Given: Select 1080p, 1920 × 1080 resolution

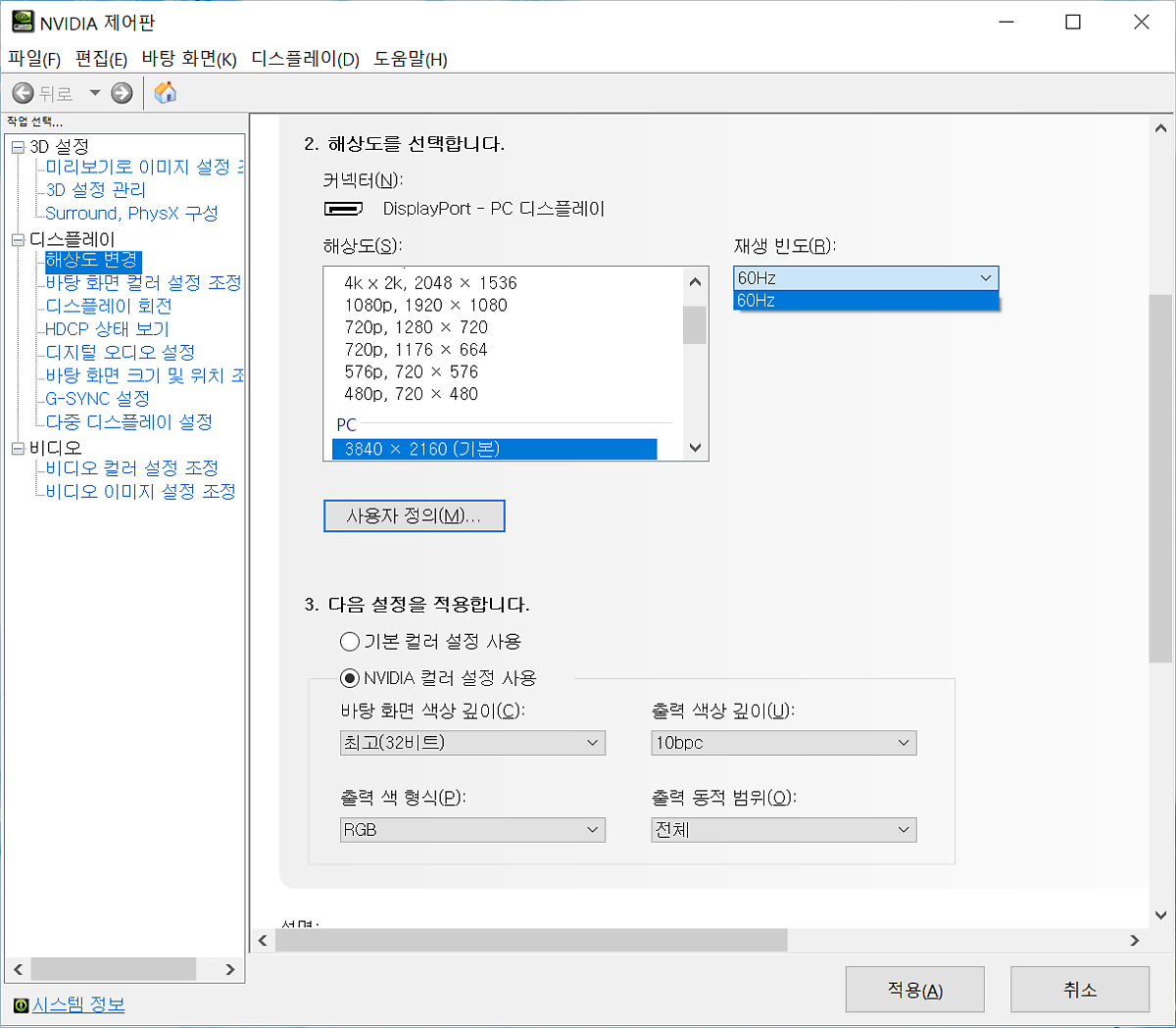Looking at the screenshot, I should 425,306.
